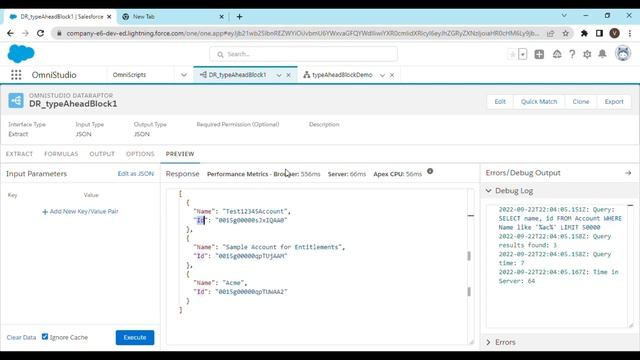
Task: Open the Trailhead guidance icon
Action: point(557,54)
